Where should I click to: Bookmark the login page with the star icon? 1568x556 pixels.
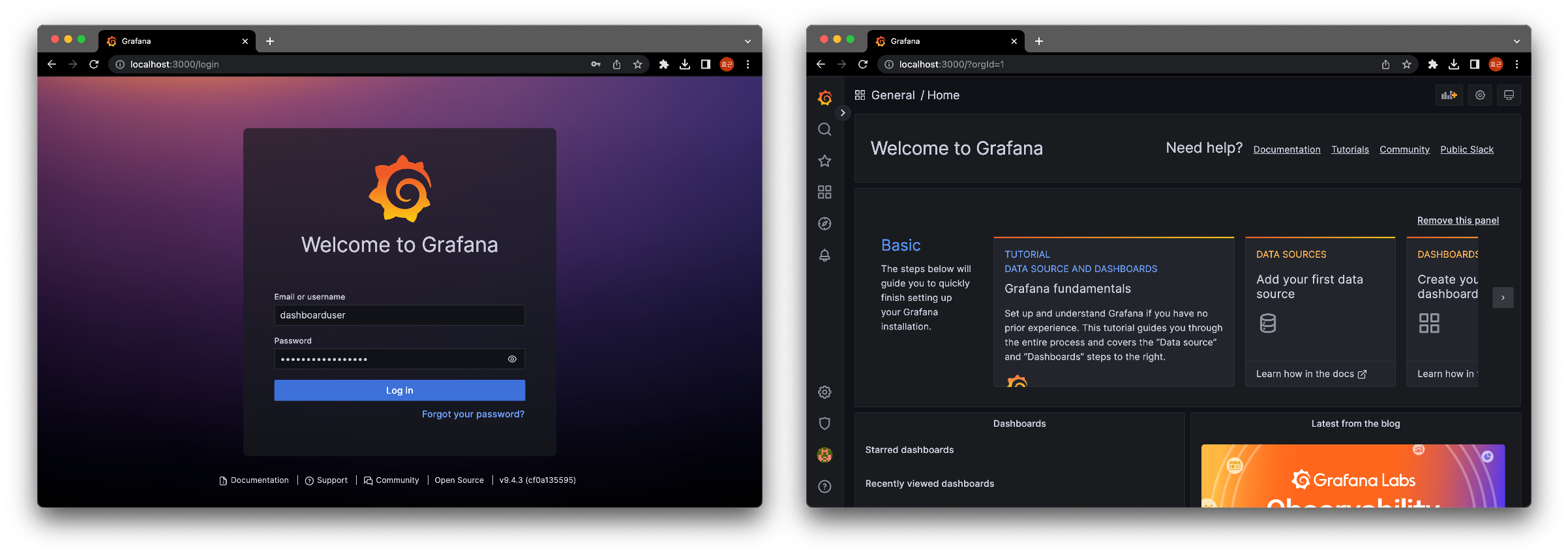pyautogui.click(x=637, y=64)
